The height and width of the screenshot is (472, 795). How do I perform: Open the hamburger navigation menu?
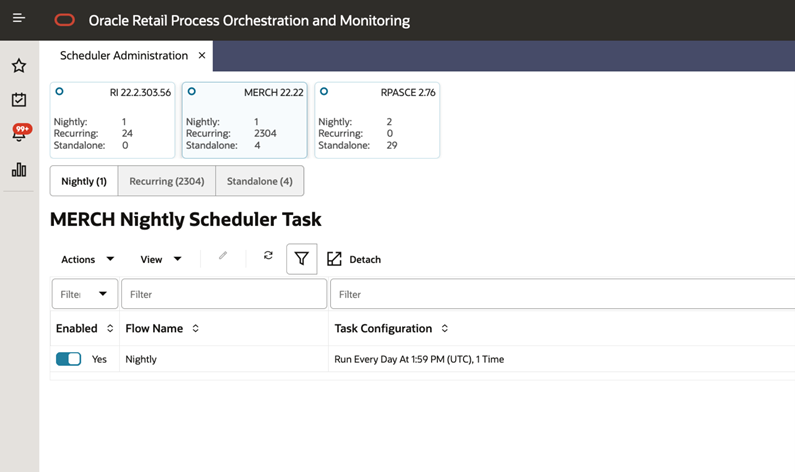[x=19, y=18]
